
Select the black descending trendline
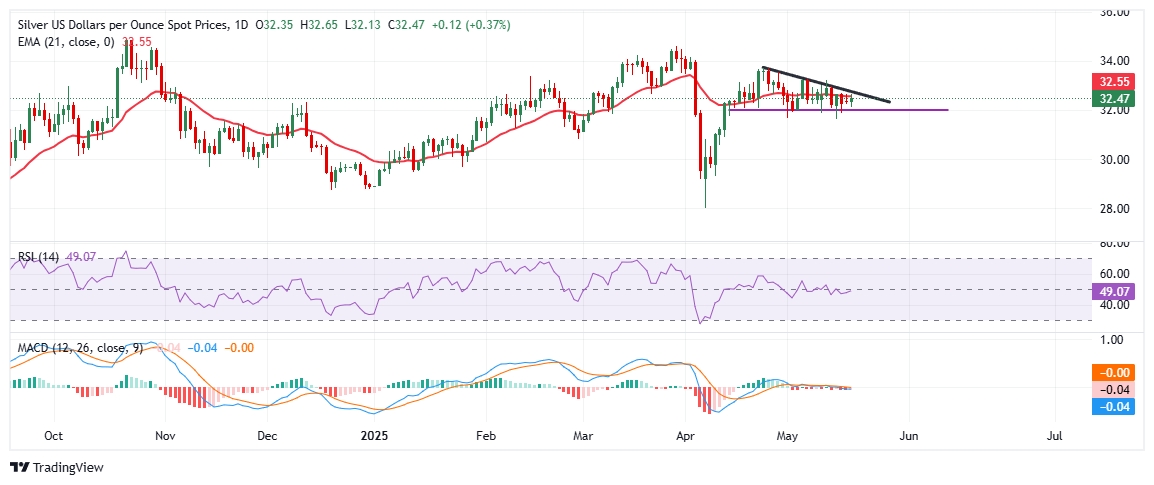click(x=825, y=84)
